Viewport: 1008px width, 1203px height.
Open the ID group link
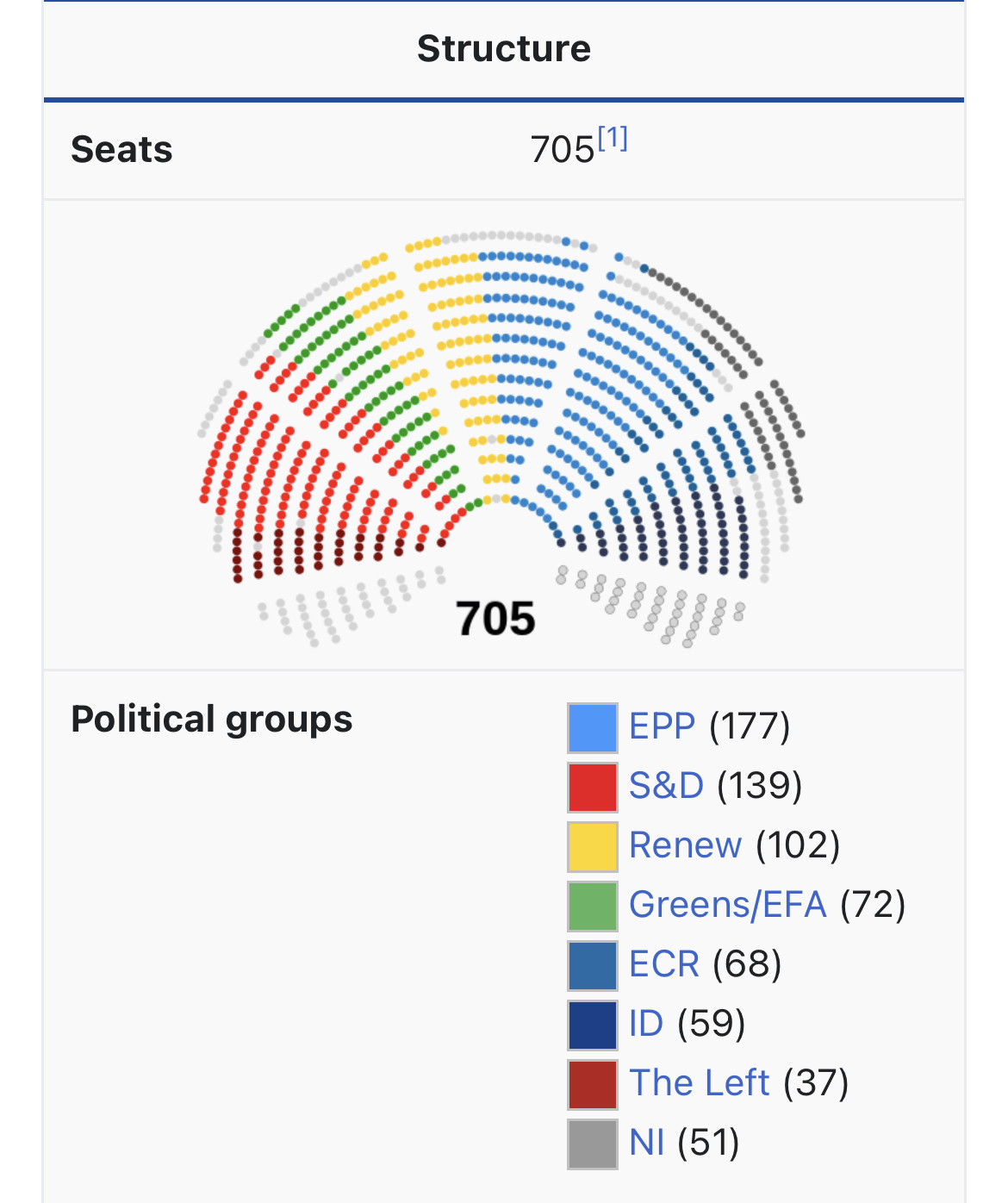point(646,1024)
